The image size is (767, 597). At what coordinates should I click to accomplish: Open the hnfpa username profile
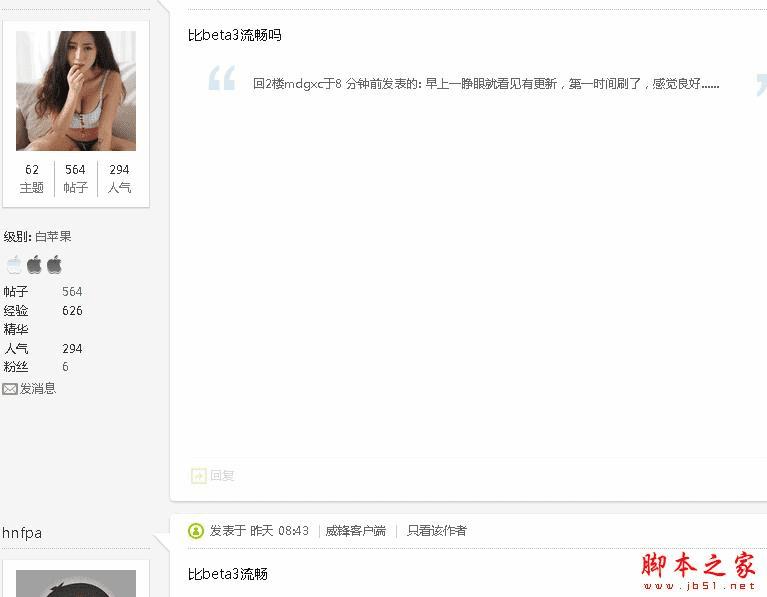pos(22,533)
